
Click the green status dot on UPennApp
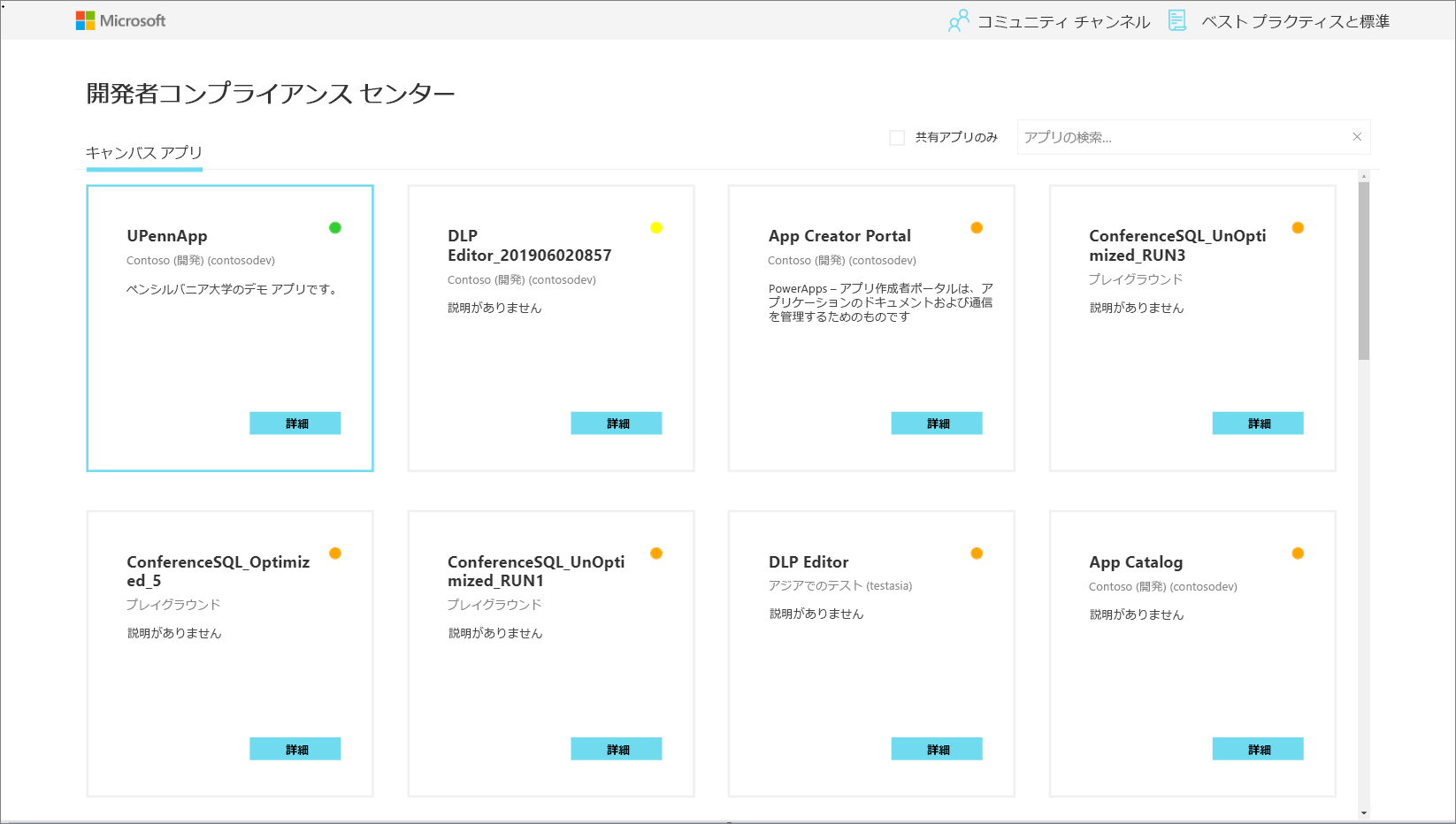click(x=334, y=227)
